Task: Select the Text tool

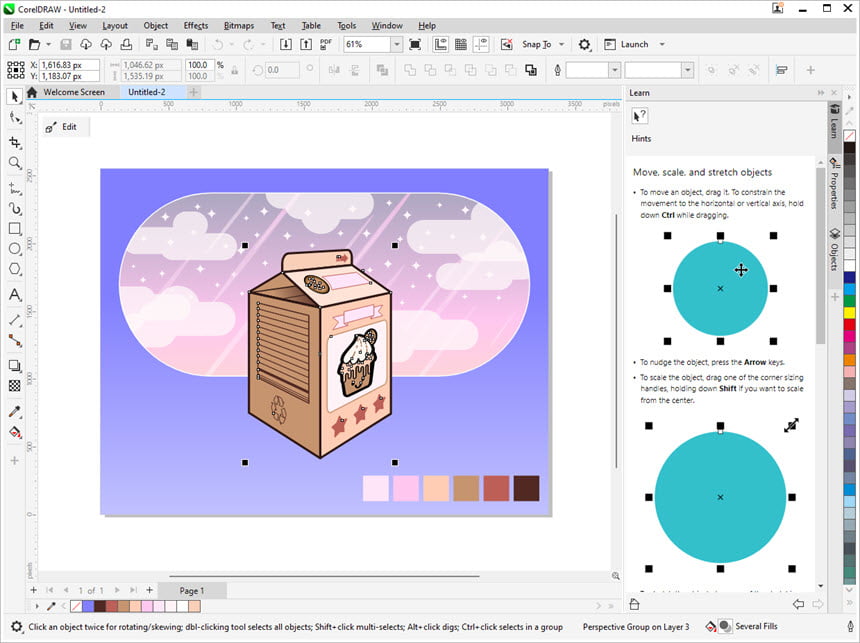Action: click(15, 295)
